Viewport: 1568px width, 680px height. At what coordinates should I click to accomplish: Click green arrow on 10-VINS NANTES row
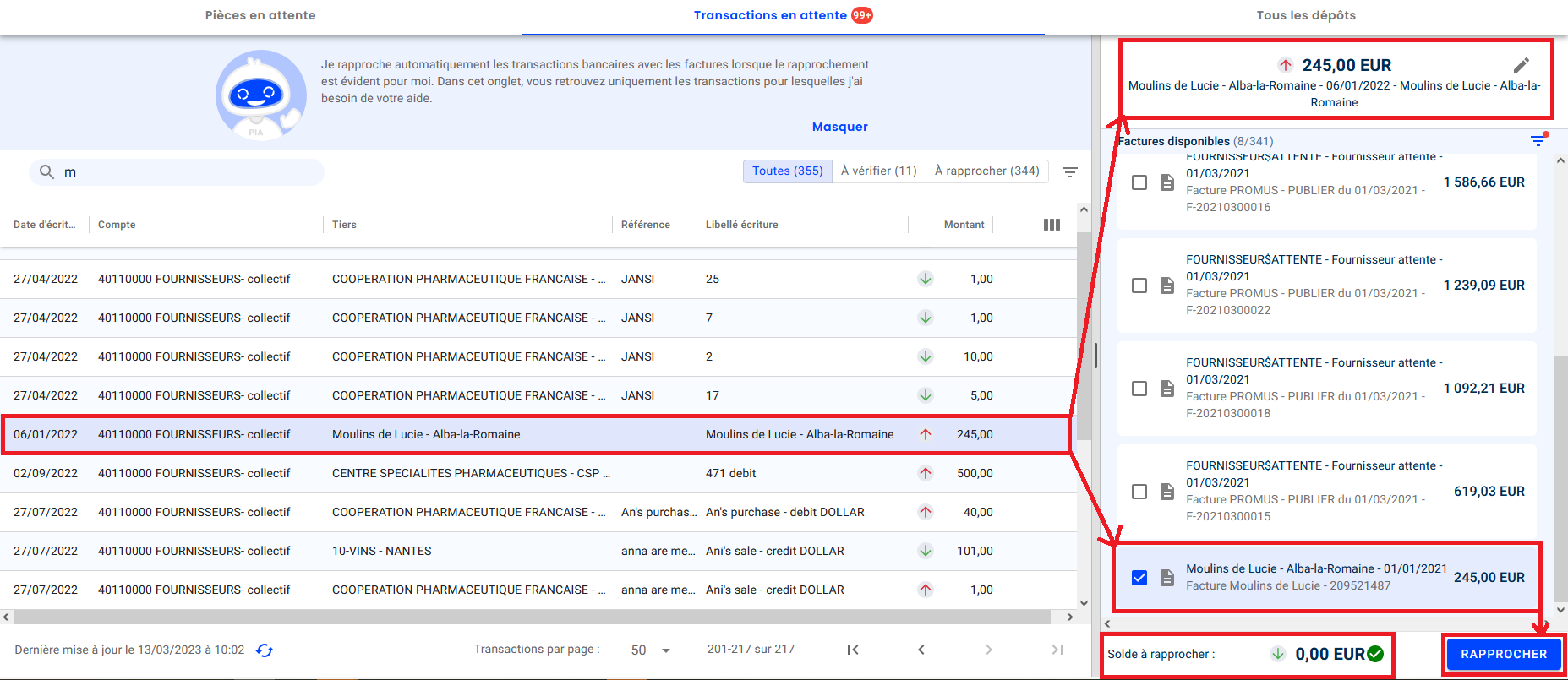[926, 551]
